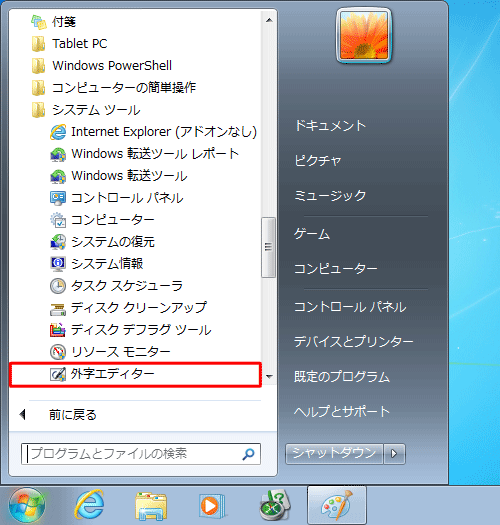Image resolution: width=500 pixels, height=525 pixels.
Task: Open システム情報 icon
Action: click(x=58, y=264)
